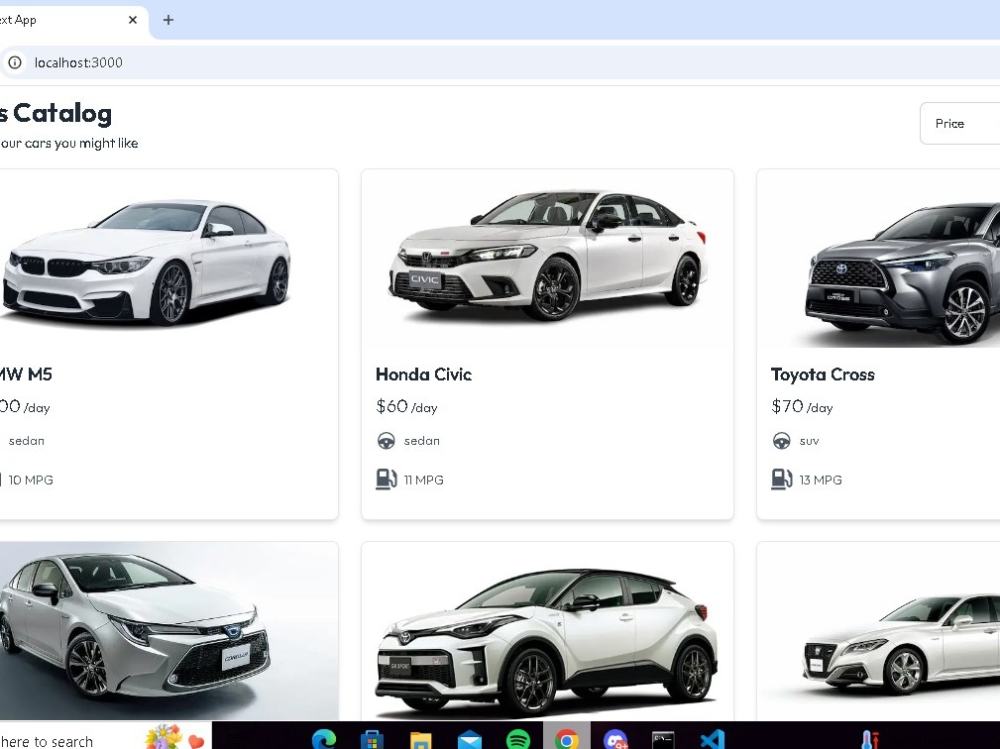Click the sedan label on Honda Civic
This screenshot has width=1000, height=749.
pyautogui.click(x=422, y=441)
